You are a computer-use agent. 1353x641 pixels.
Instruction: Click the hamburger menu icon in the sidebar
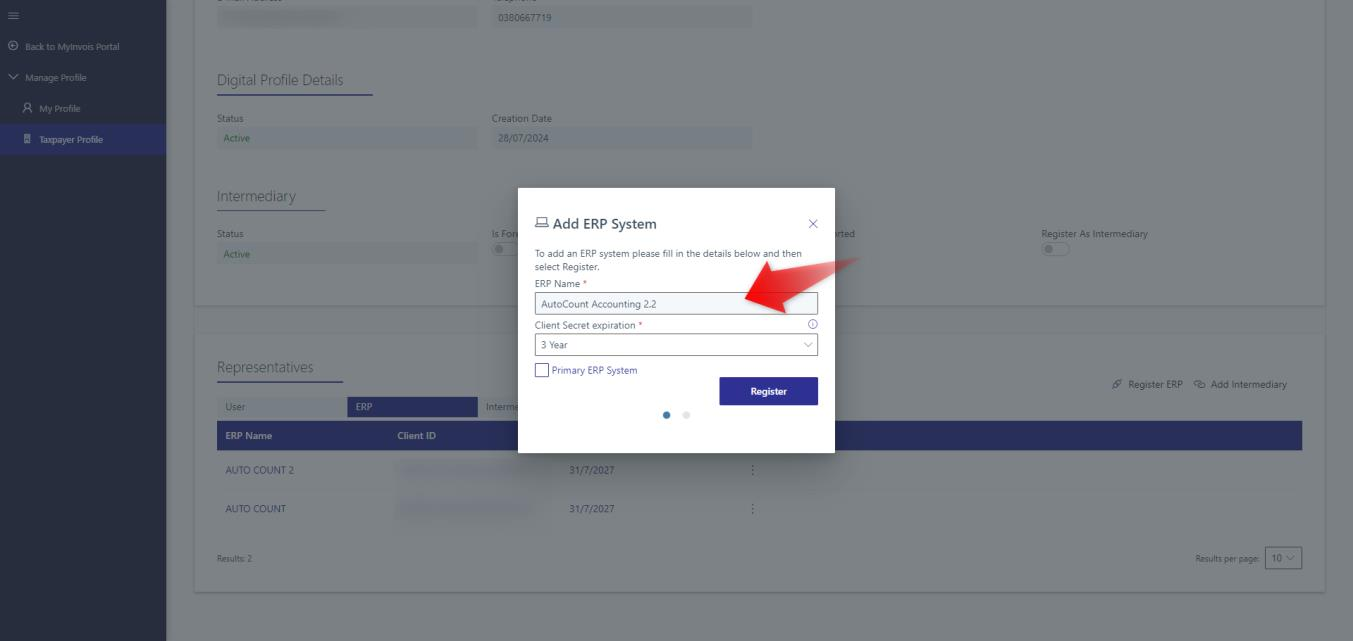[x=12, y=13]
